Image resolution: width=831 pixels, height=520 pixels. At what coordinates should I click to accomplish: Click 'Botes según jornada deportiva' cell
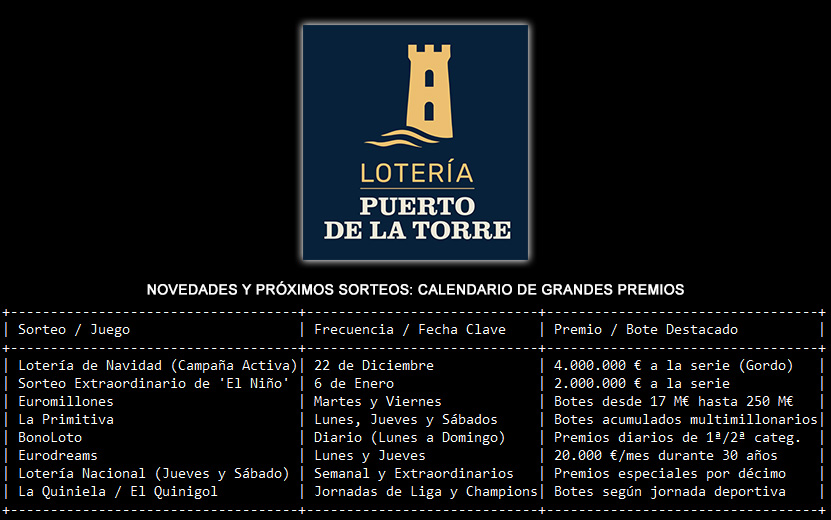tap(669, 492)
